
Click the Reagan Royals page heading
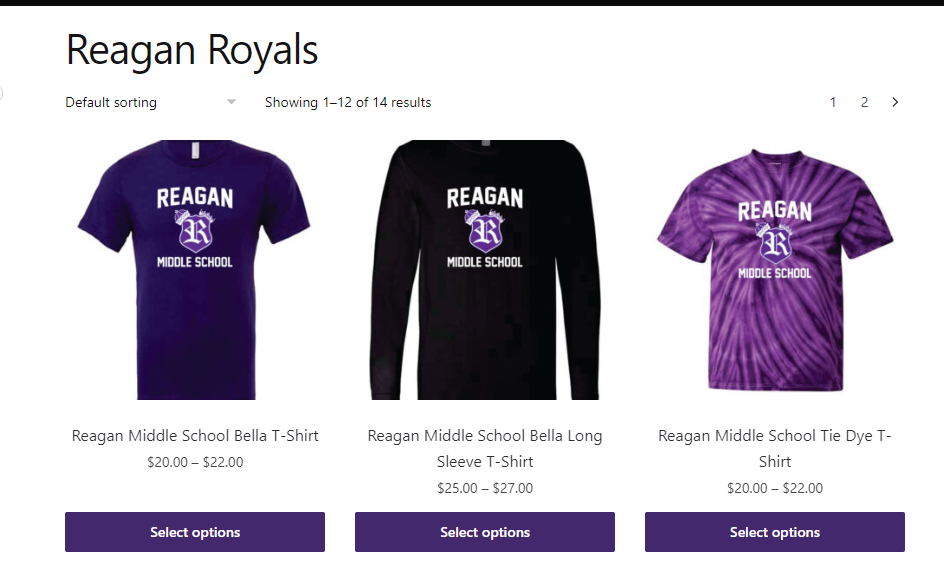pos(192,50)
